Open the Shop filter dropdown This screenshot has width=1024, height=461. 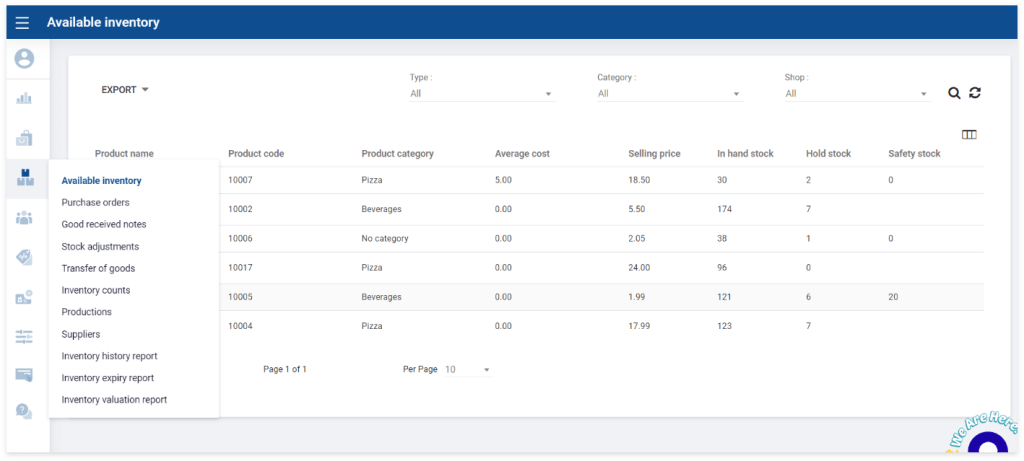pyautogui.click(x=857, y=94)
